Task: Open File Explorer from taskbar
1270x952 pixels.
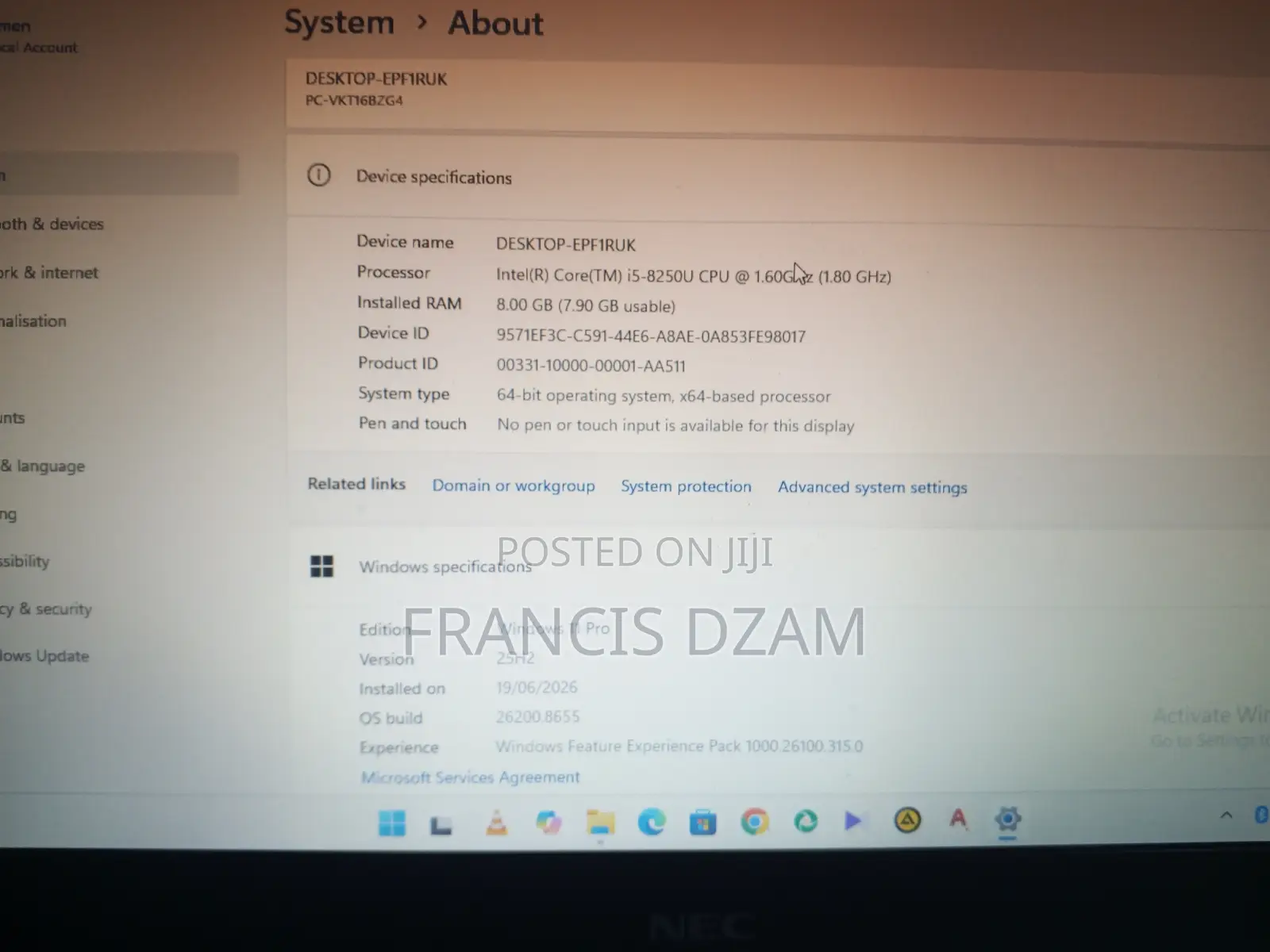Action: [600, 822]
